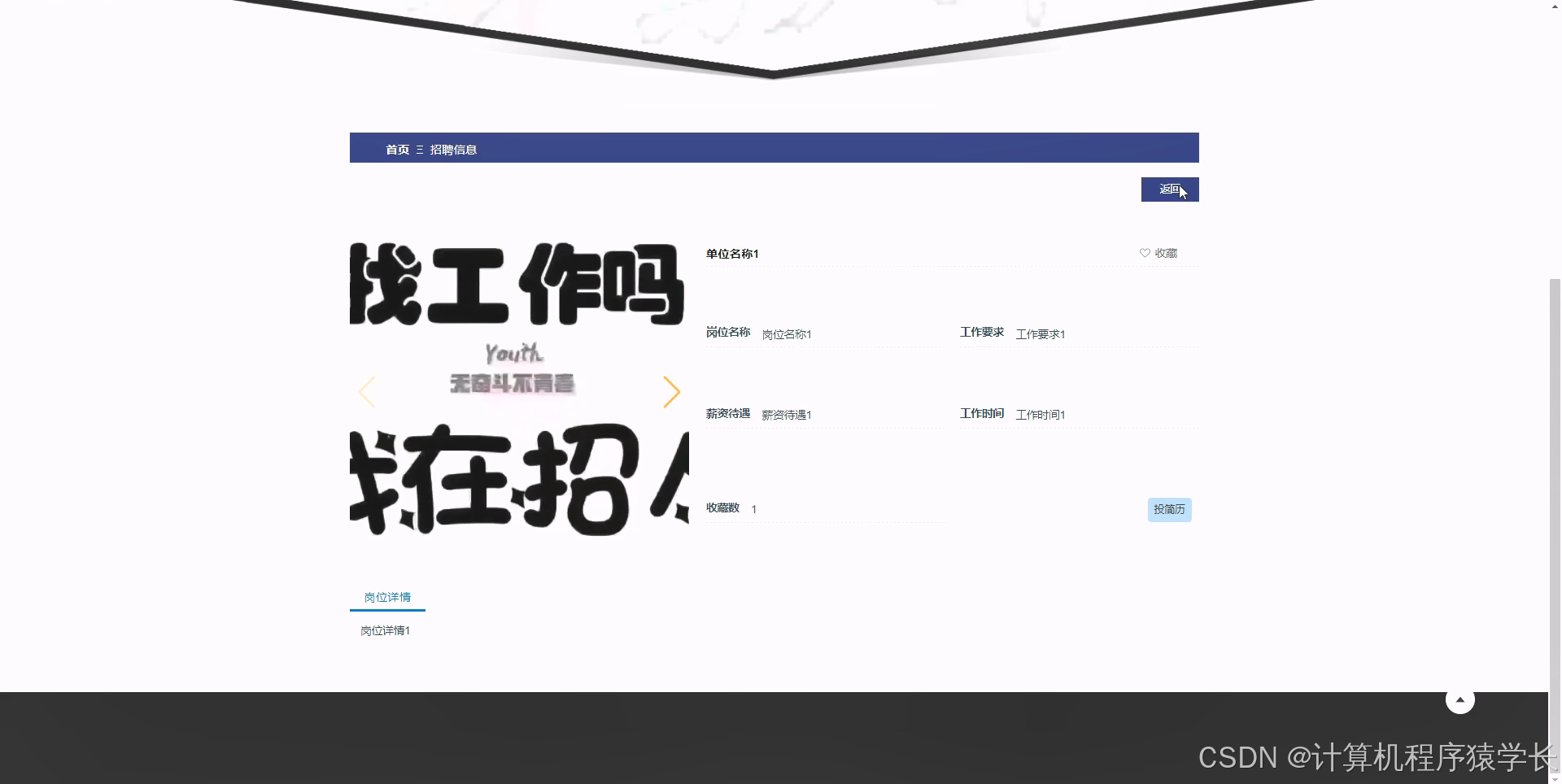Open 首页 from the breadcrumb menu

(397, 149)
